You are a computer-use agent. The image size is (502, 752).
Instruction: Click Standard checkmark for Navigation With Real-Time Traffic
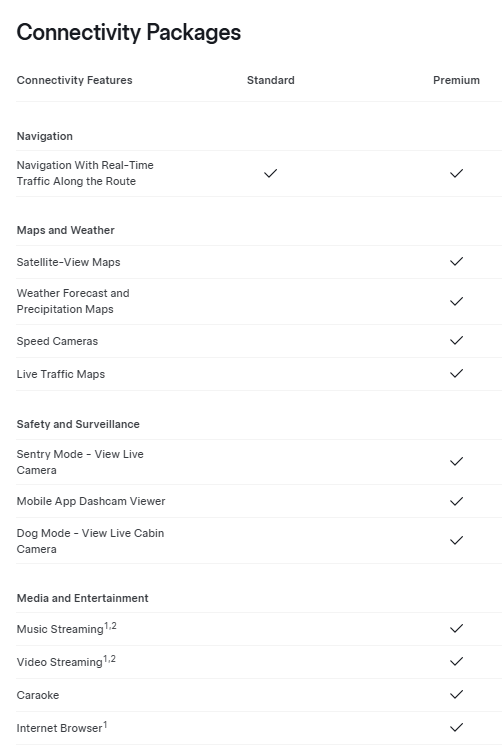[x=270, y=173]
